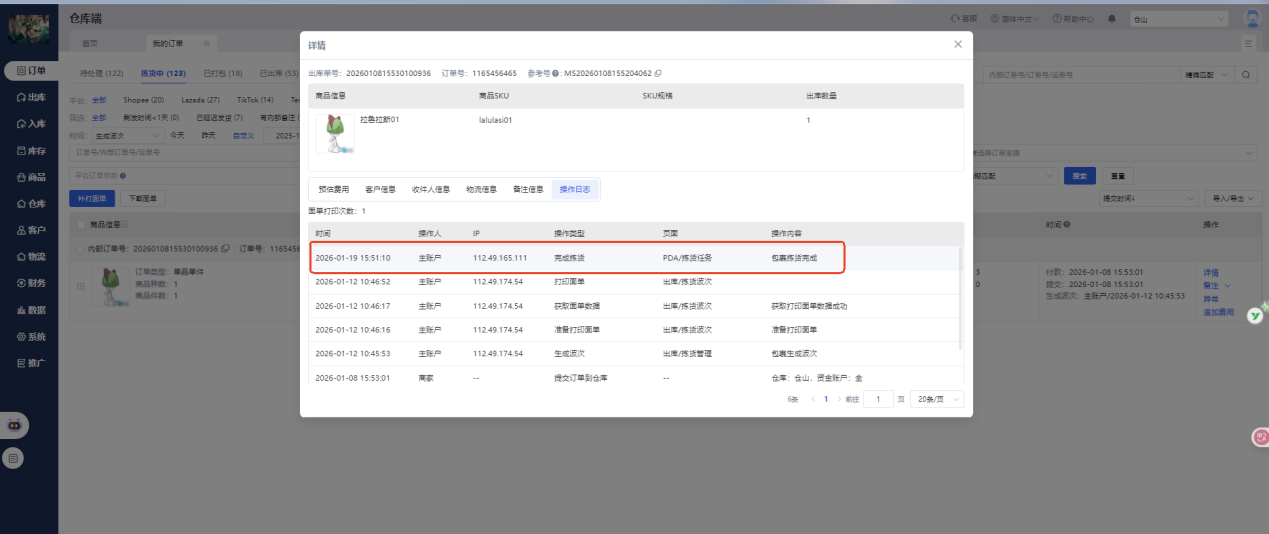Open 客服 customer service
Image resolution: width=1269 pixels, height=534 pixels.
coord(964,19)
